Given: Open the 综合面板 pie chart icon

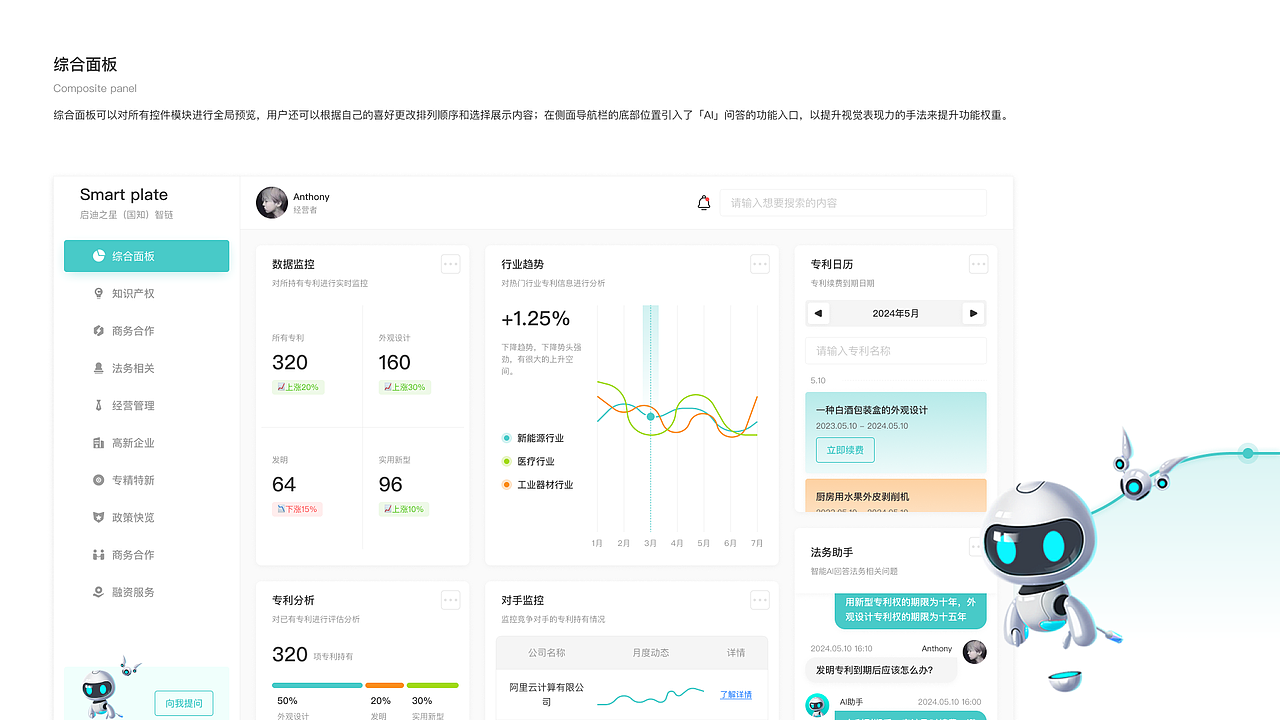Looking at the screenshot, I should [x=99, y=256].
